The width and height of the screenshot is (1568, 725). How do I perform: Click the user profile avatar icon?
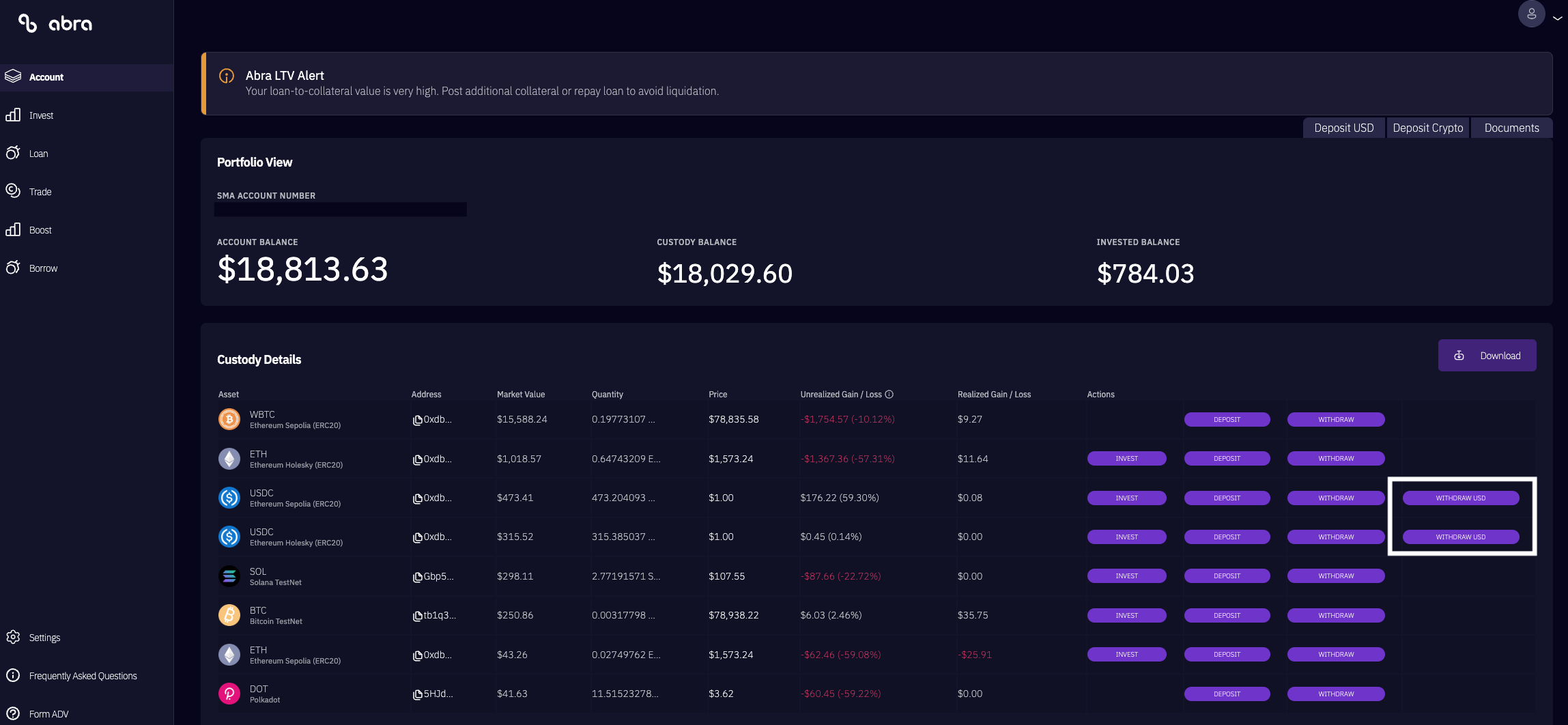tap(1531, 14)
